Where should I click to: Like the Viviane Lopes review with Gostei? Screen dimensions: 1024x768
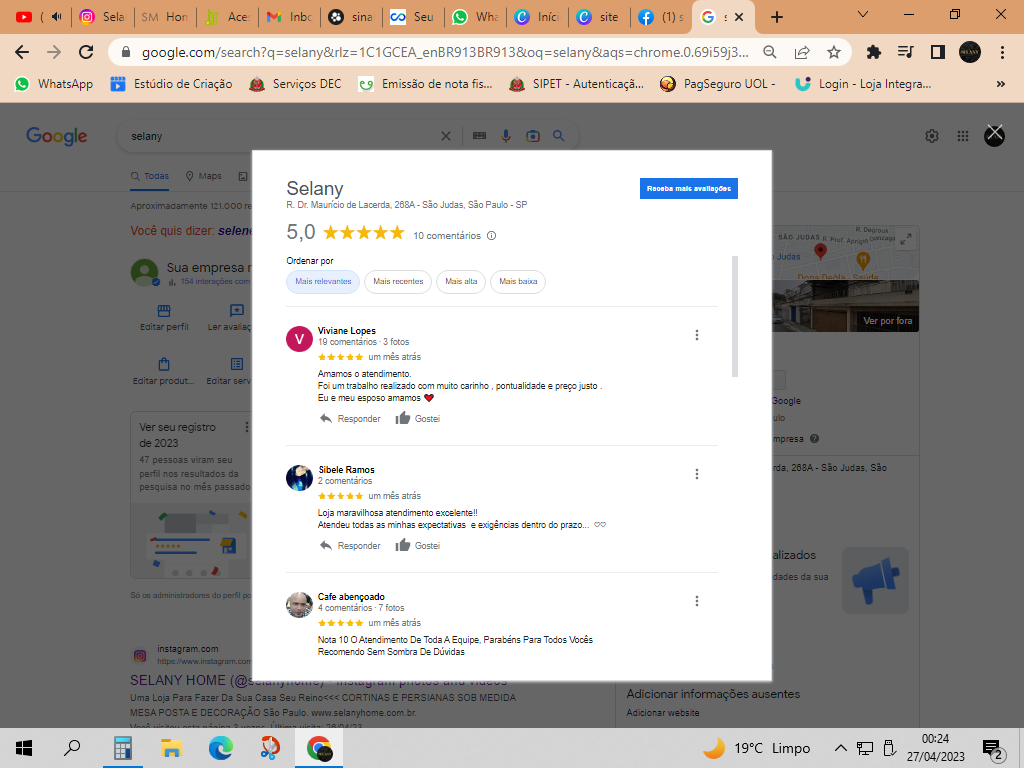click(x=418, y=419)
